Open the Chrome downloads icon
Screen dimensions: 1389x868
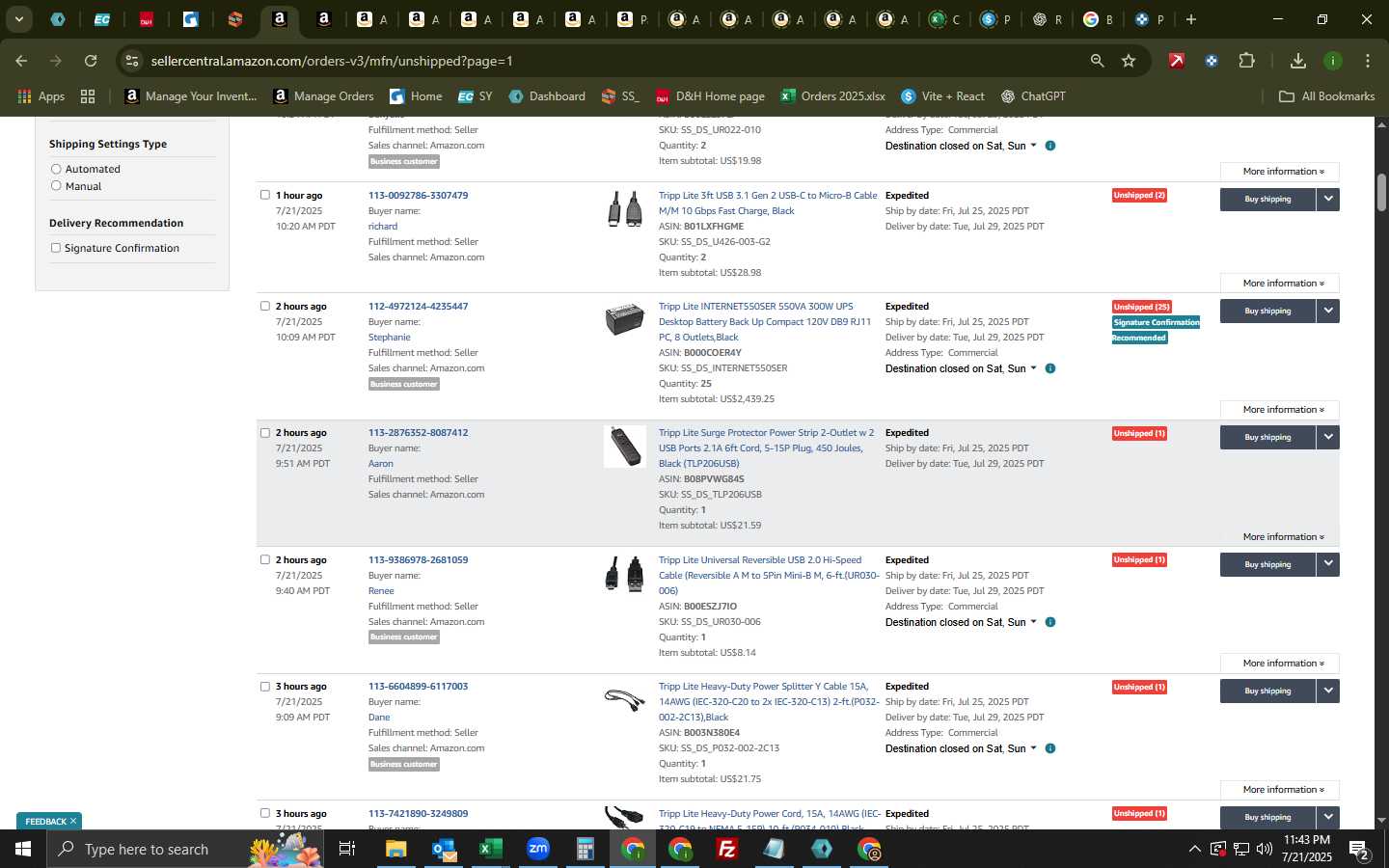point(1298,61)
